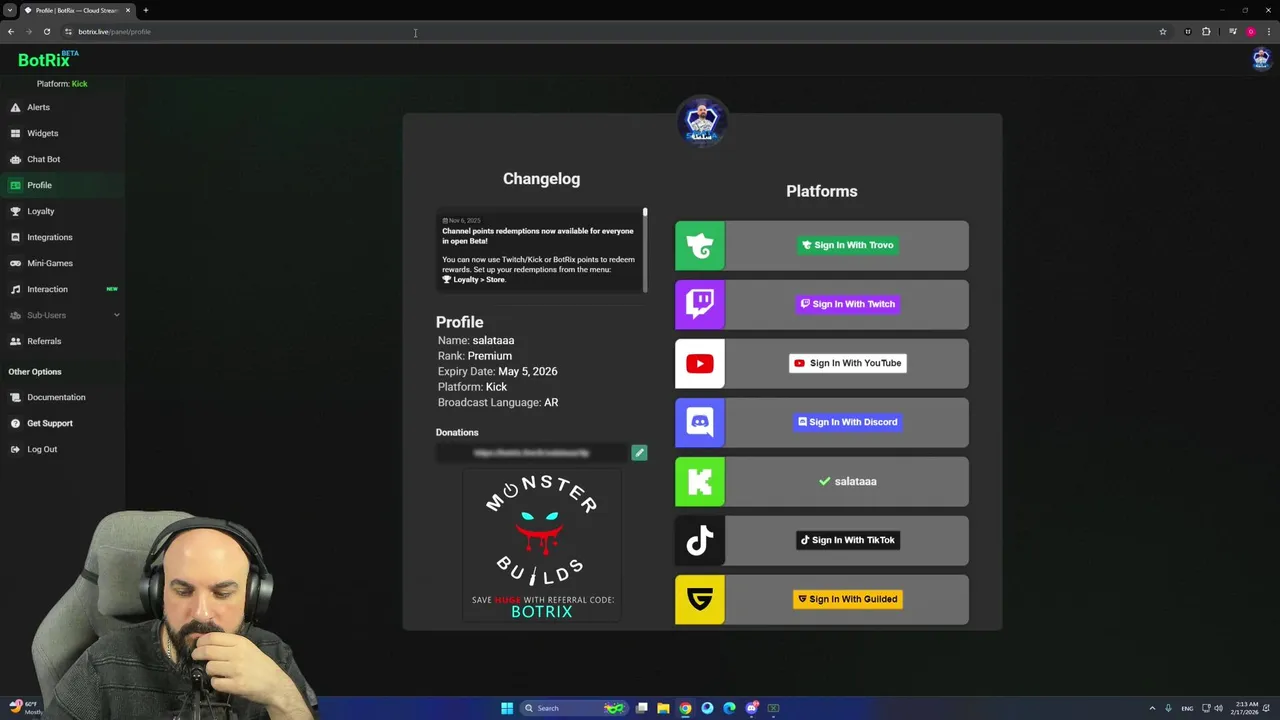Open the tab search dropdown arrow
Image resolution: width=1280 pixels, height=720 pixels.
point(10,10)
